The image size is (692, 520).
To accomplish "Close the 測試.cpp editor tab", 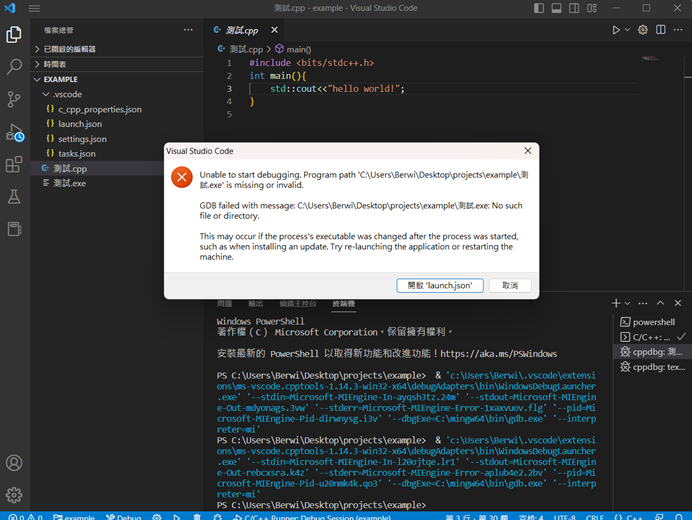I will [275, 30].
